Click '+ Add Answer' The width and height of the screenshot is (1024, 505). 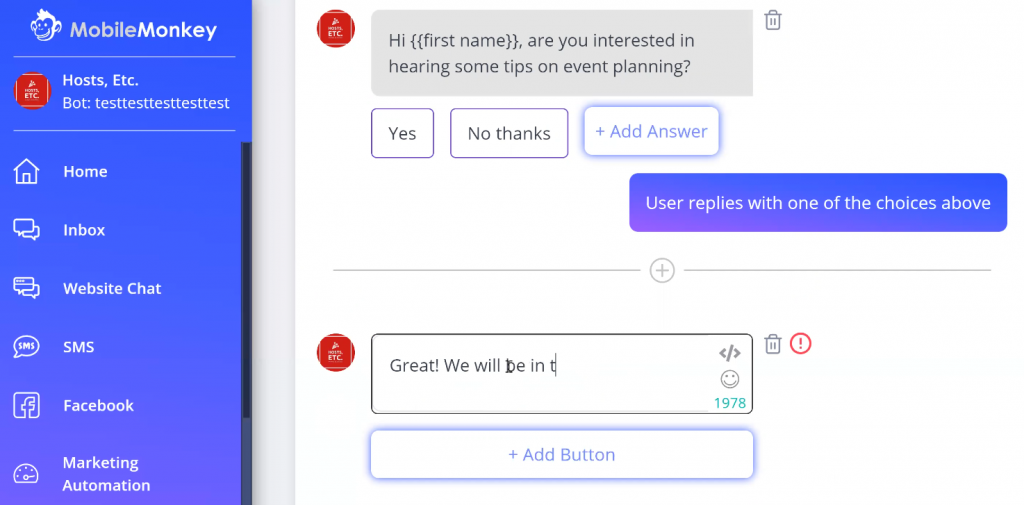click(651, 131)
